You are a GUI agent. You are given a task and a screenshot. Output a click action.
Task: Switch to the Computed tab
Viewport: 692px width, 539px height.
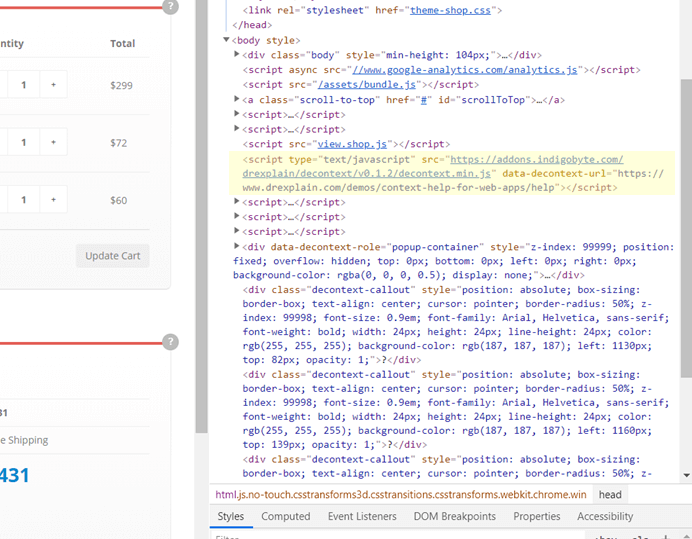click(286, 516)
